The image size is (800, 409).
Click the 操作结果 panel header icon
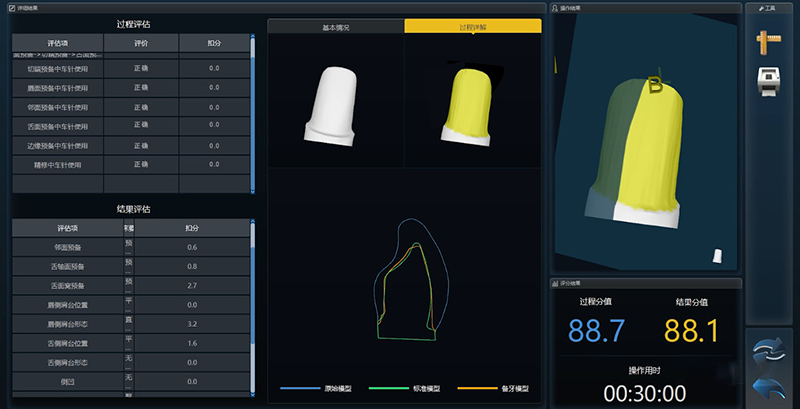556,7
